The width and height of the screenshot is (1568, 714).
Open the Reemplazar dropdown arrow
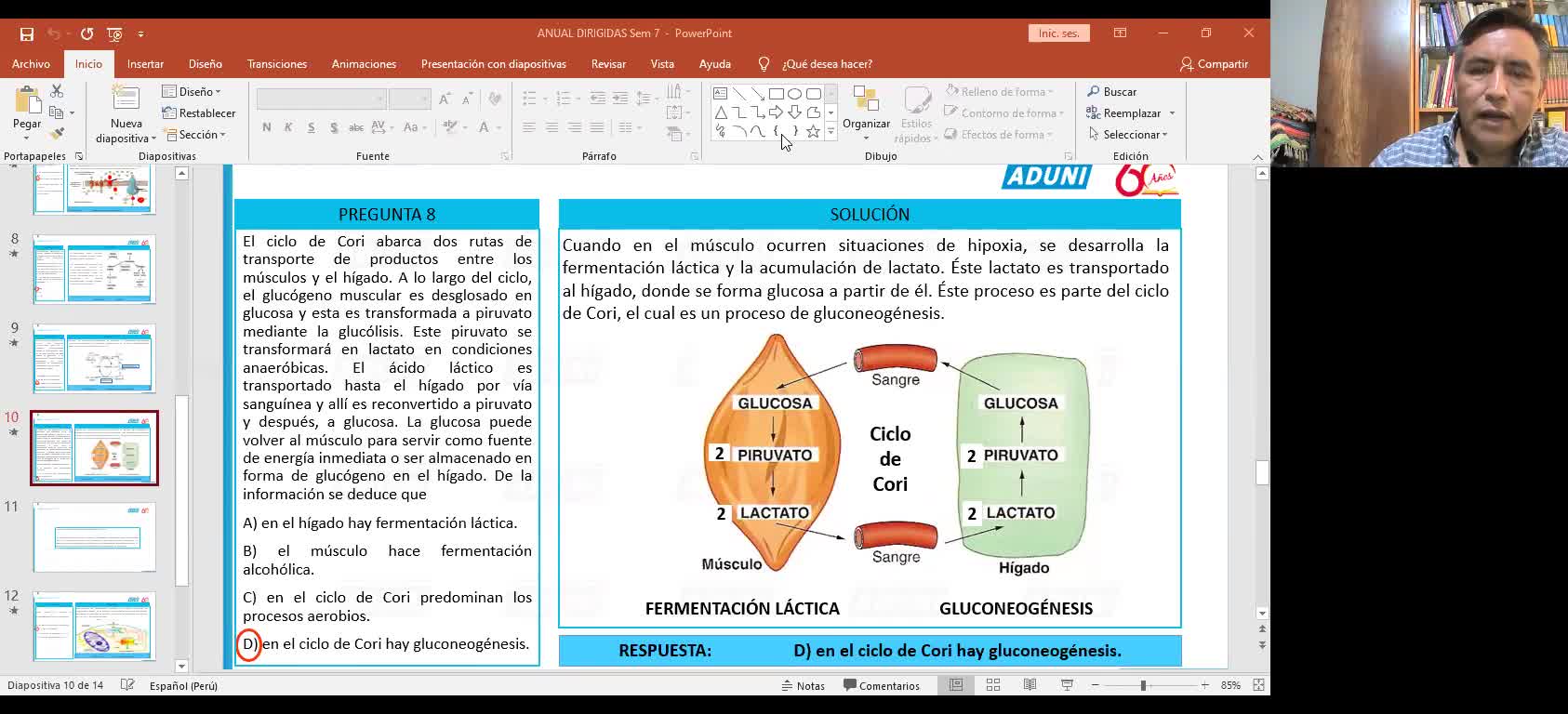(x=1172, y=113)
